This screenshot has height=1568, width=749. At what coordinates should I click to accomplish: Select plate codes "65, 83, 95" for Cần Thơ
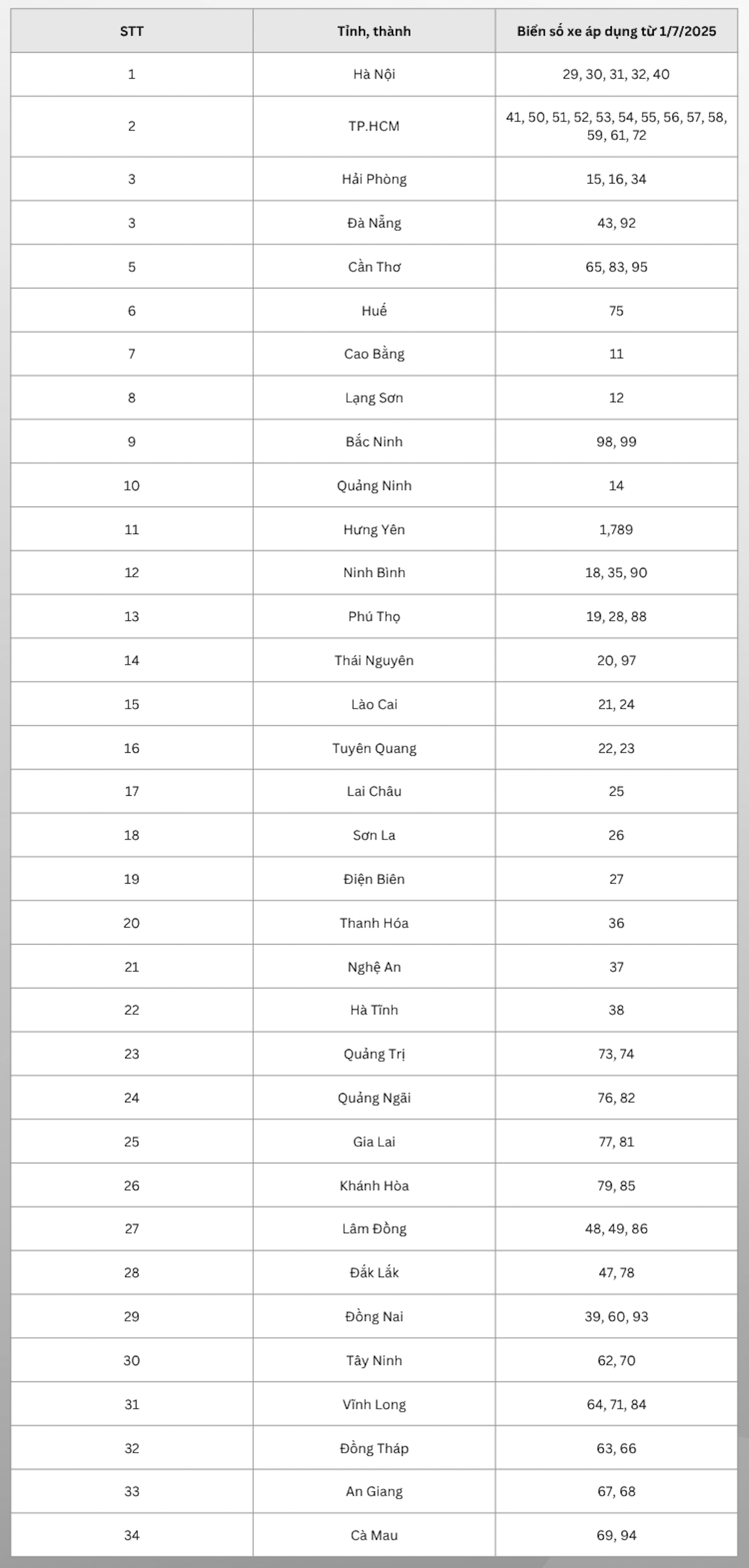click(616, 267)
